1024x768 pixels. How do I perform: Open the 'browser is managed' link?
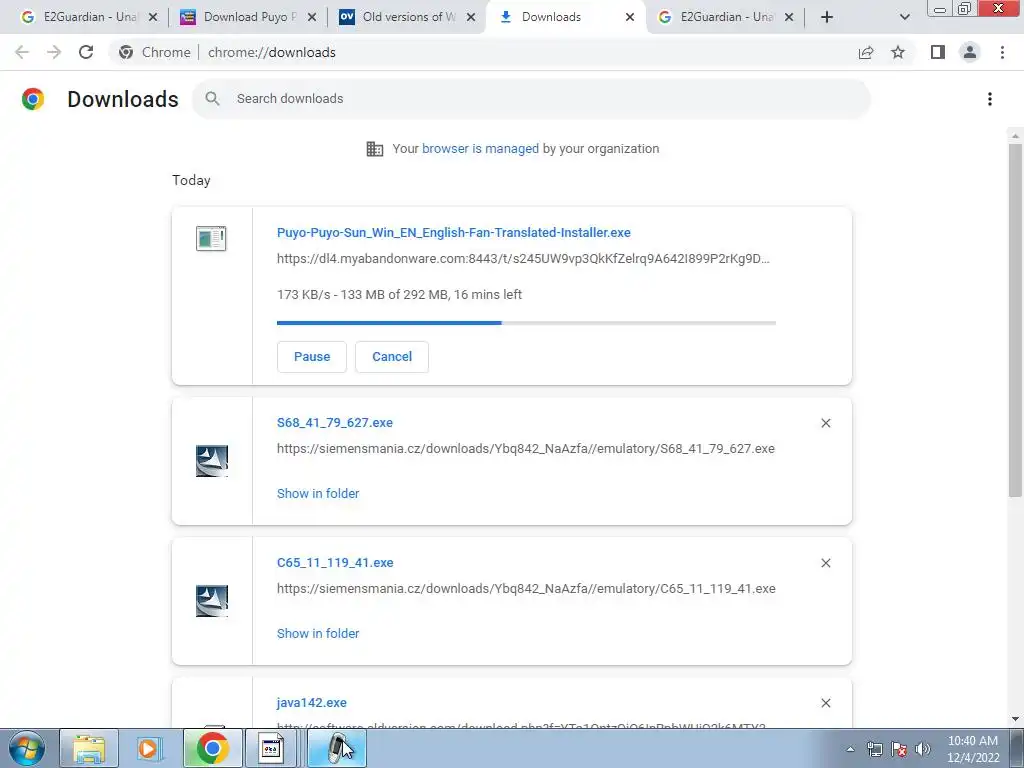point(480,149)
